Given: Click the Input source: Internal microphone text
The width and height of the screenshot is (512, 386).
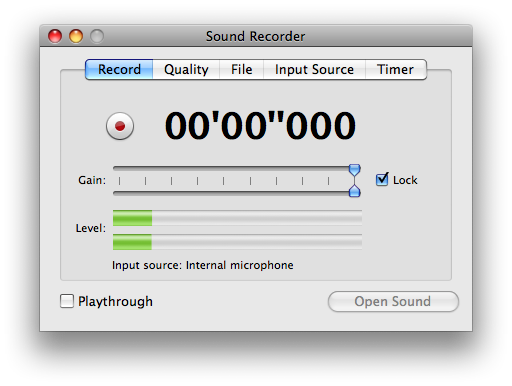Looking at the screenshot, I should click(x=203, y=265).
